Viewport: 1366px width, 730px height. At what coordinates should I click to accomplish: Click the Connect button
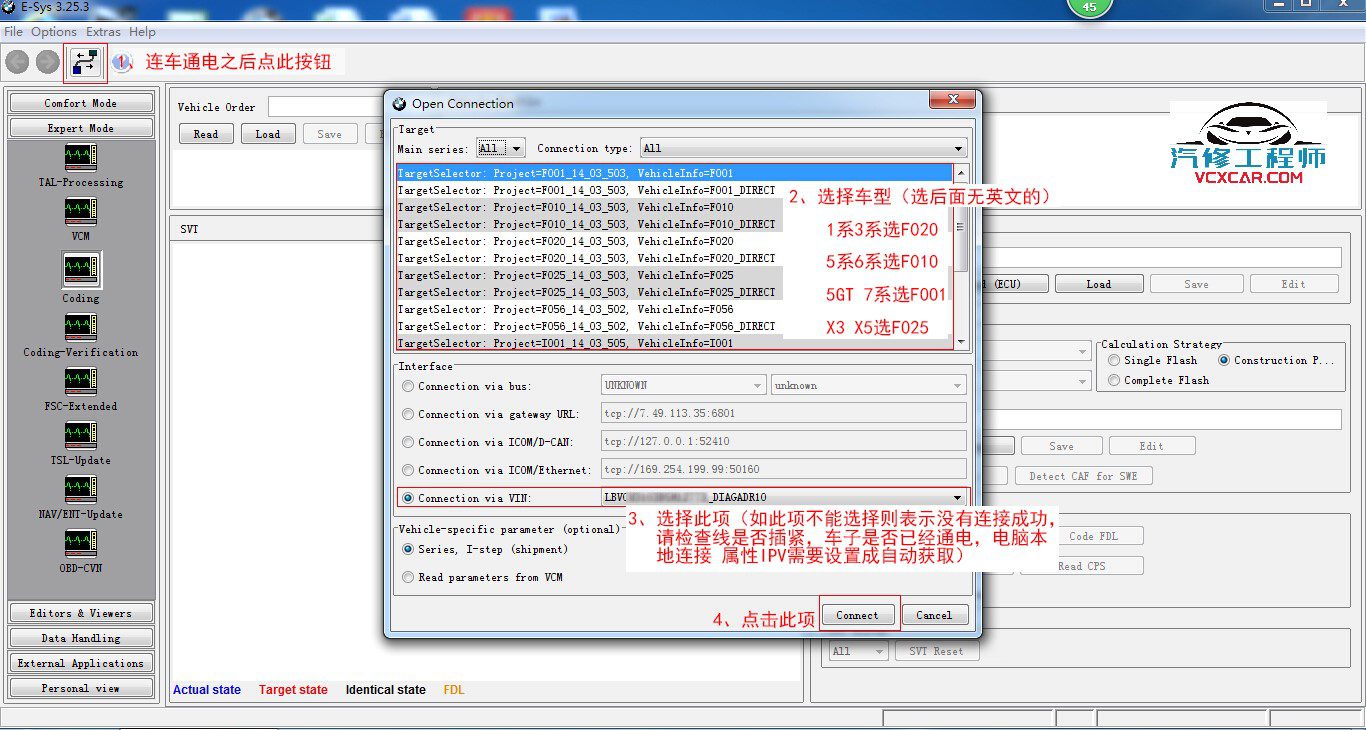pos(857,615)
